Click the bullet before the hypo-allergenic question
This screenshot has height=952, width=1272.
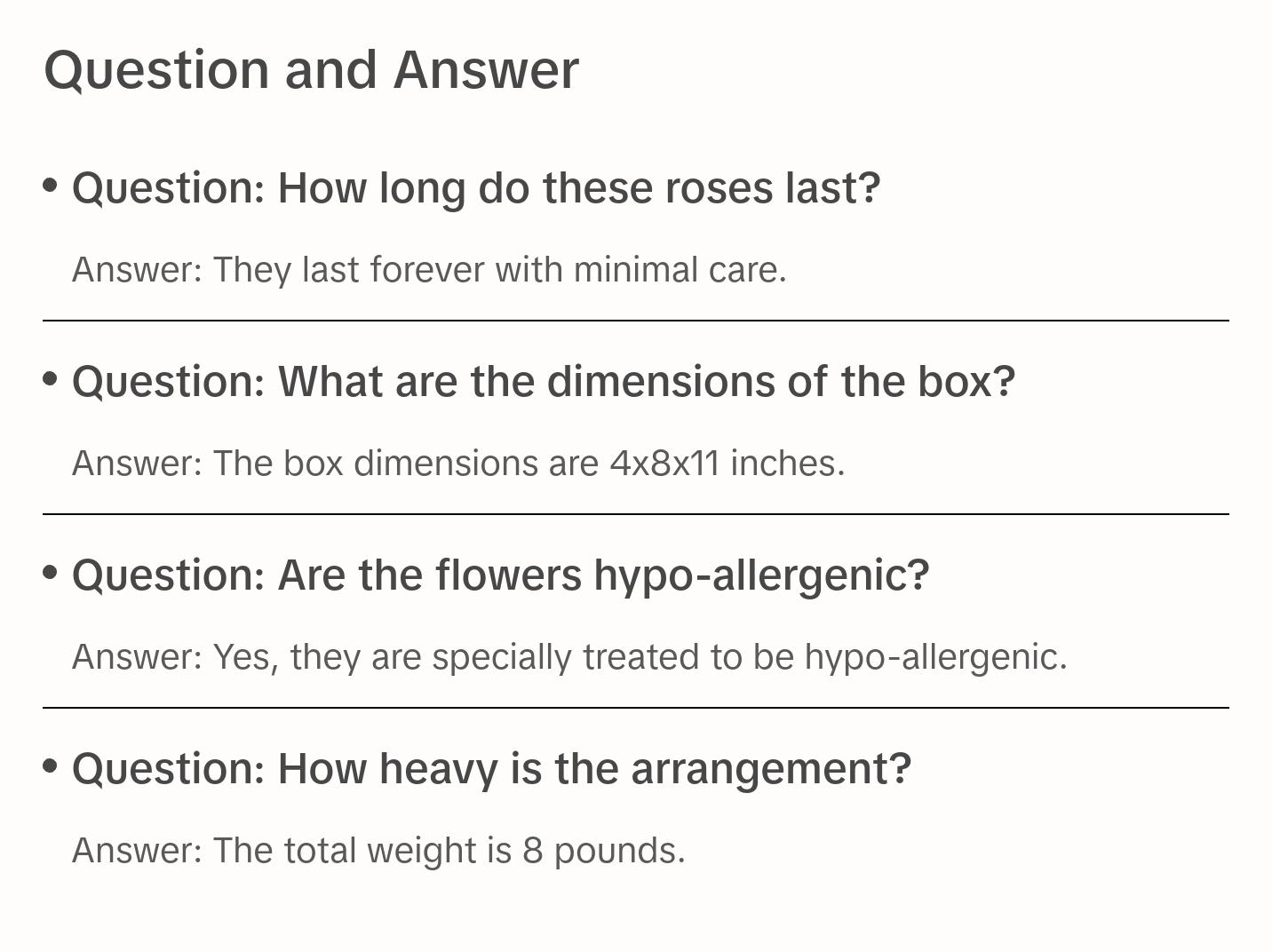click(x=51, y=572)
